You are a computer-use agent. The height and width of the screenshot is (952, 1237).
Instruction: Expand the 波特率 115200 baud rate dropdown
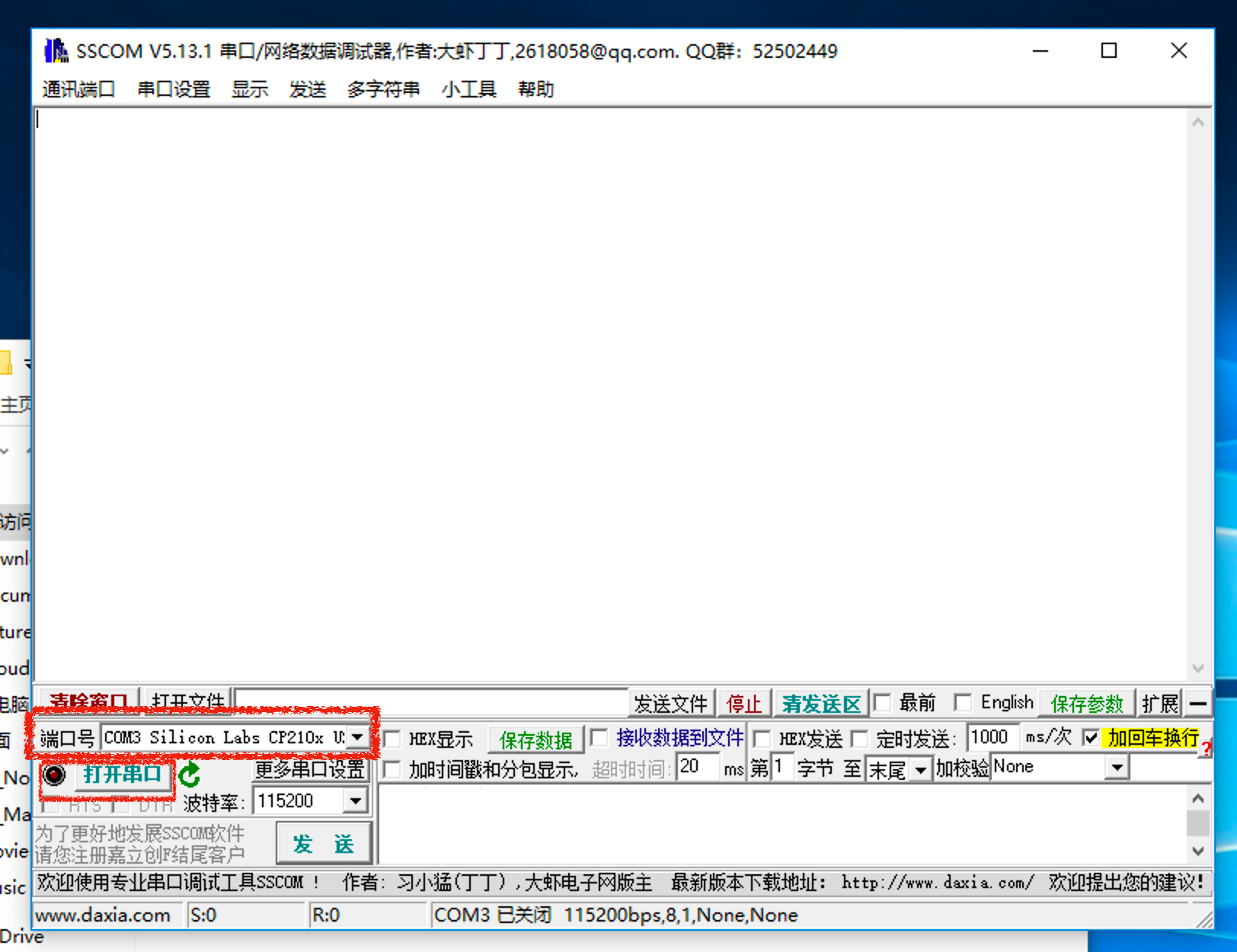click(x=356, y=801)
